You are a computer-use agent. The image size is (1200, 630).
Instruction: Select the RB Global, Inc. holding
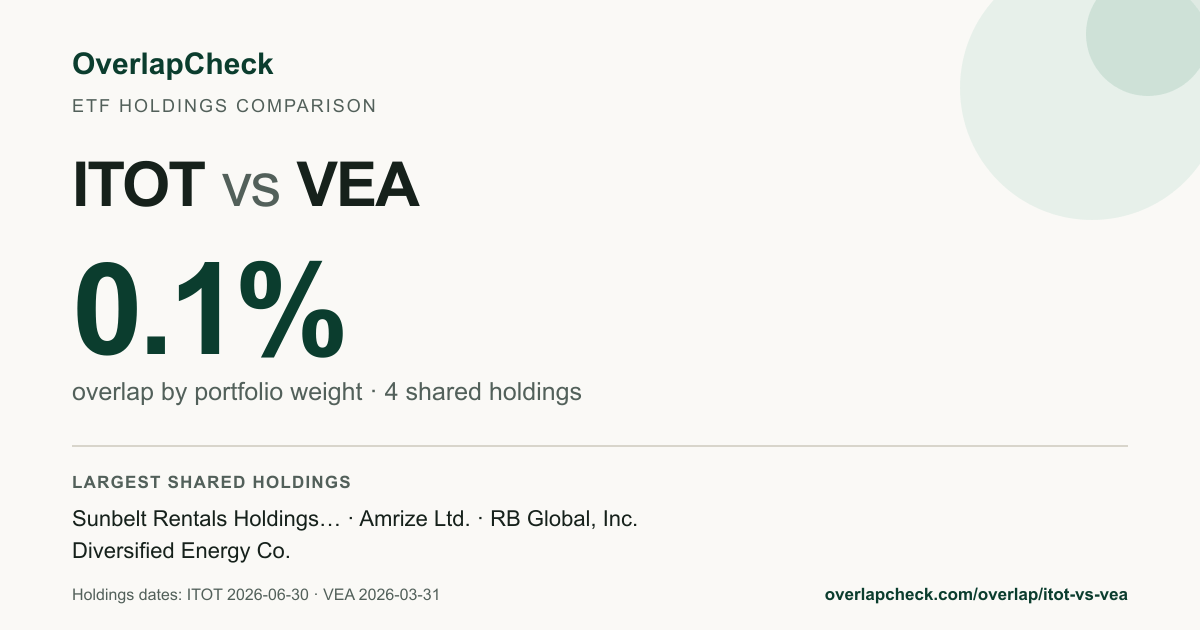564,520
